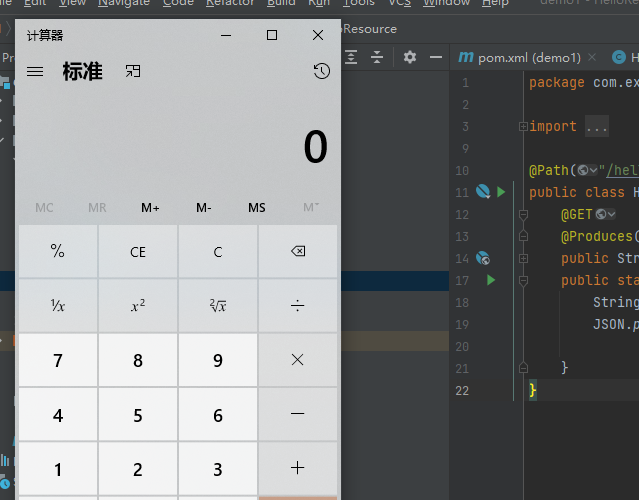639x500 pixels.
Task: Open the Help menu in IDE
Action: (495, 3)
